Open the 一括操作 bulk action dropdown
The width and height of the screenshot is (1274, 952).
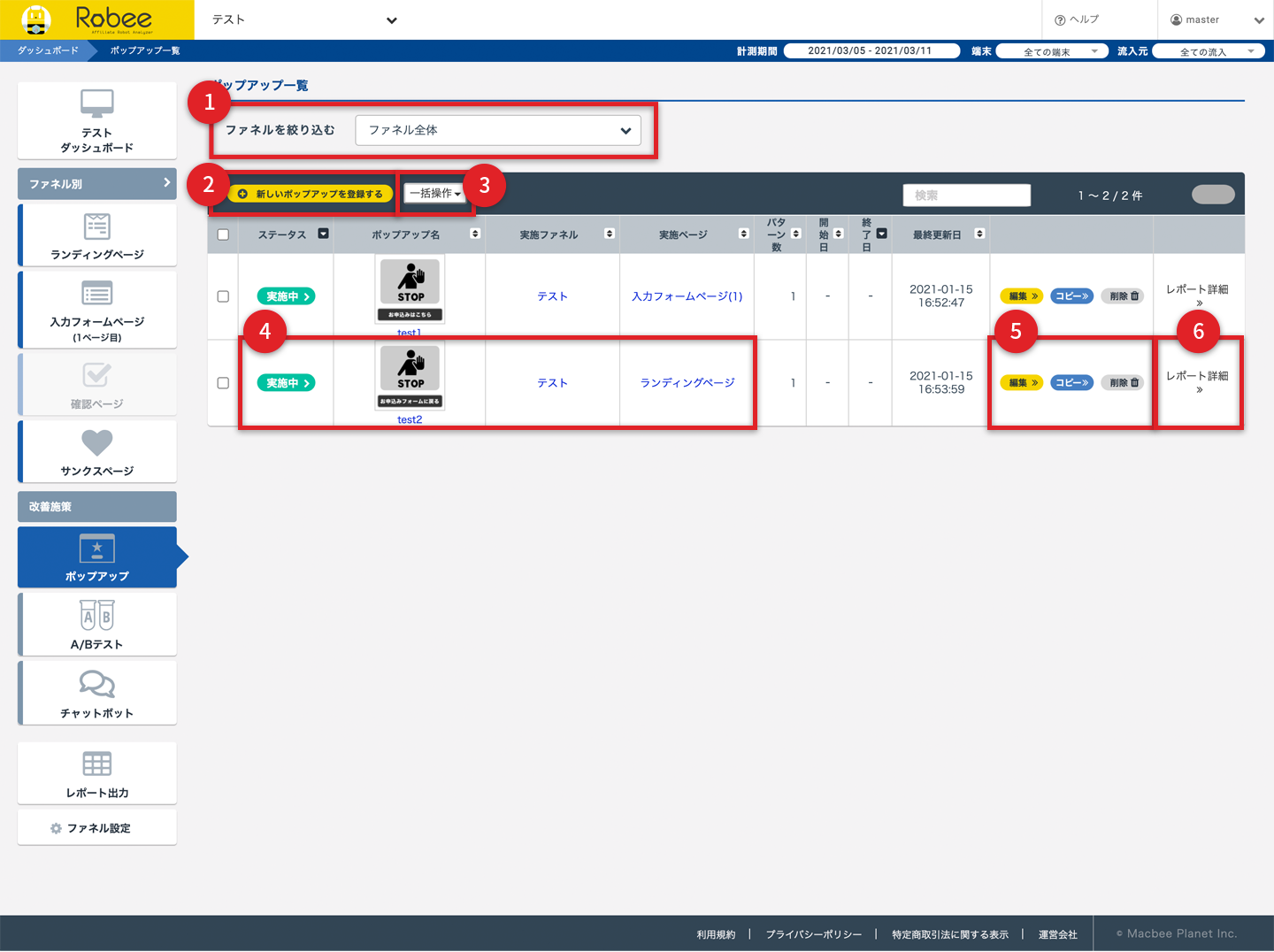pos(434,194)
